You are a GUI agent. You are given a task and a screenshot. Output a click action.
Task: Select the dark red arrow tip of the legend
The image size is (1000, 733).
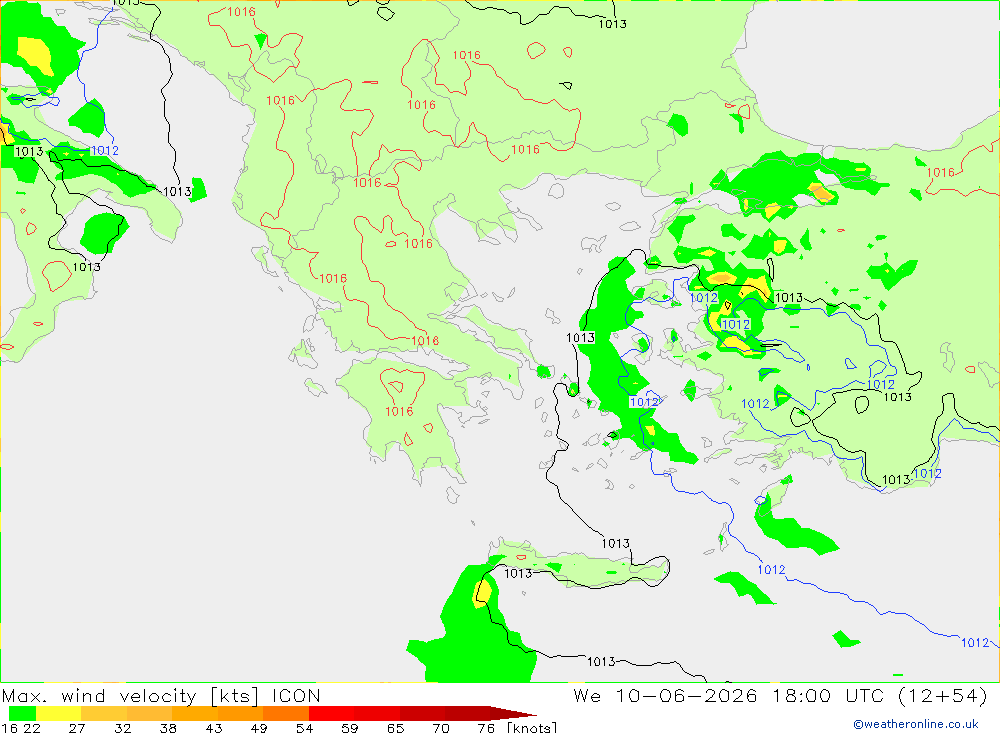(x=513, y=713)
